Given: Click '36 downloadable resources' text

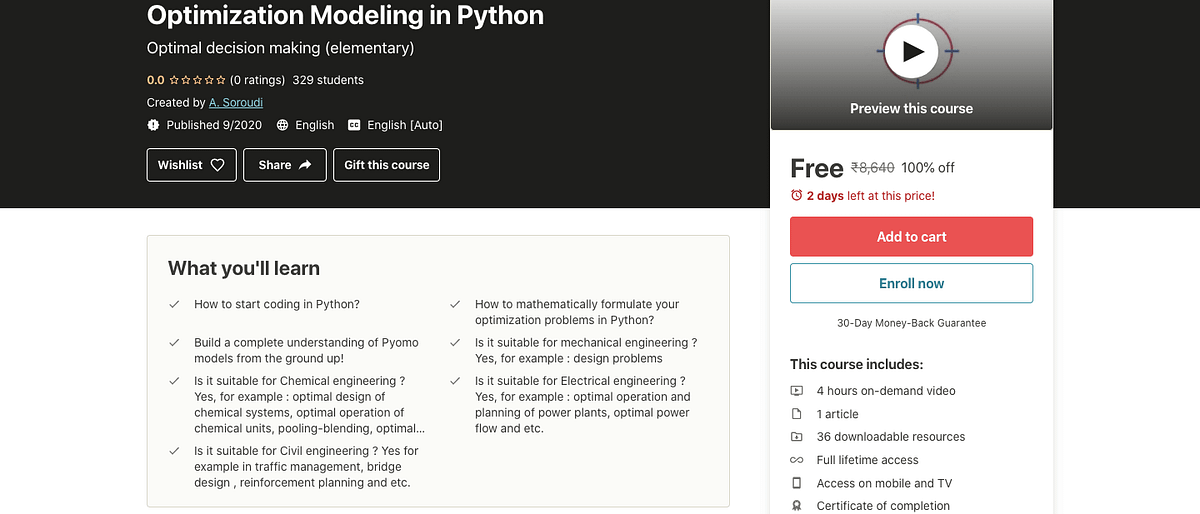Looking at the screenshot, I should pyautogui.click(x=891, y=437).
